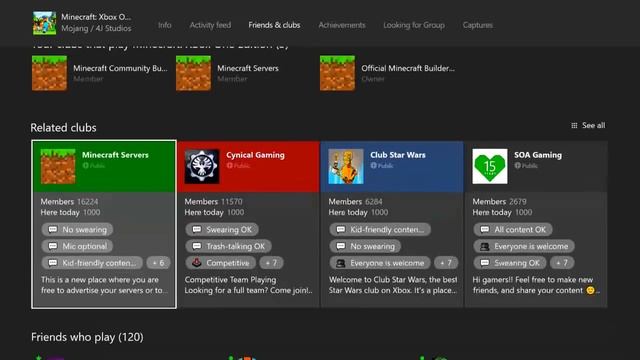Click Everyone is welcome tag on SOA Gaming
Viewport: 640px width, 360px height.
tap(524, 246)
